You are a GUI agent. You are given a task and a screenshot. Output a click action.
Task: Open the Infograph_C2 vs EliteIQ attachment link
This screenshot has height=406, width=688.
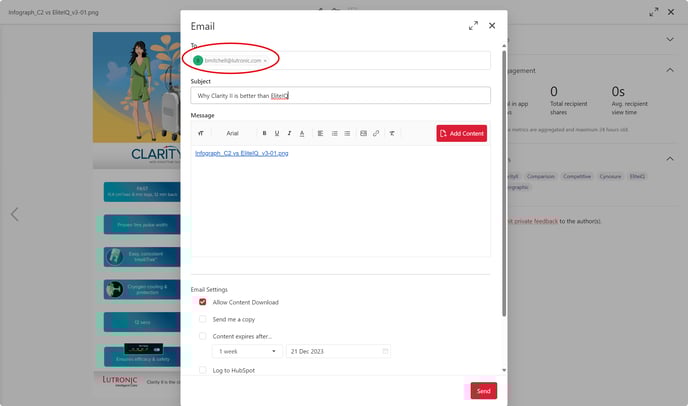[241, 153]
